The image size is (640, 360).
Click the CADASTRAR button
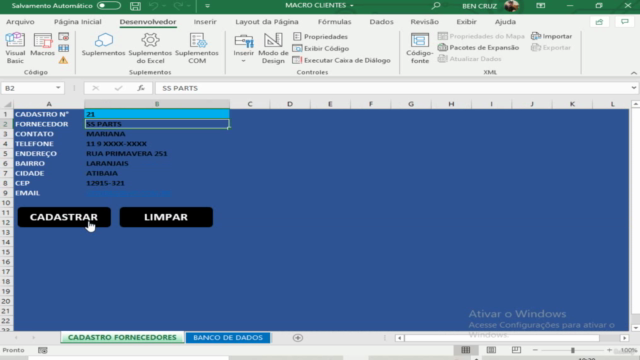point(64,217)
